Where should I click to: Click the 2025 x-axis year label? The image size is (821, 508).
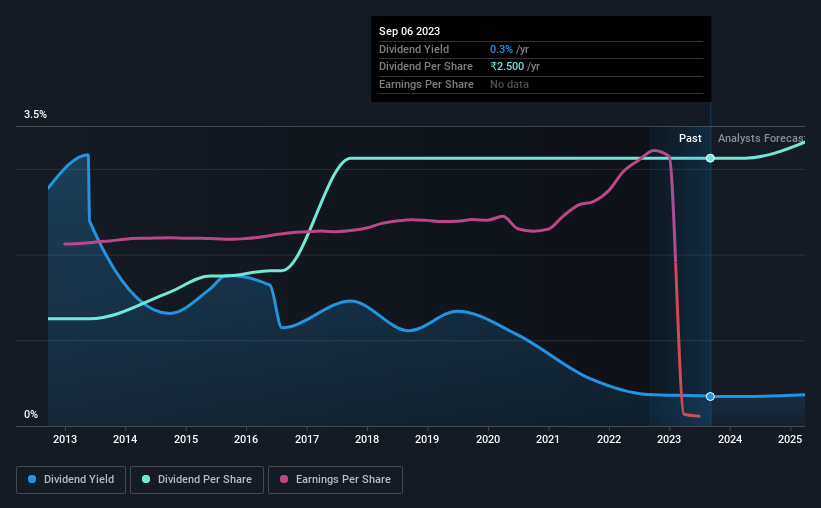pyautogui.click(x=790, y=439)
